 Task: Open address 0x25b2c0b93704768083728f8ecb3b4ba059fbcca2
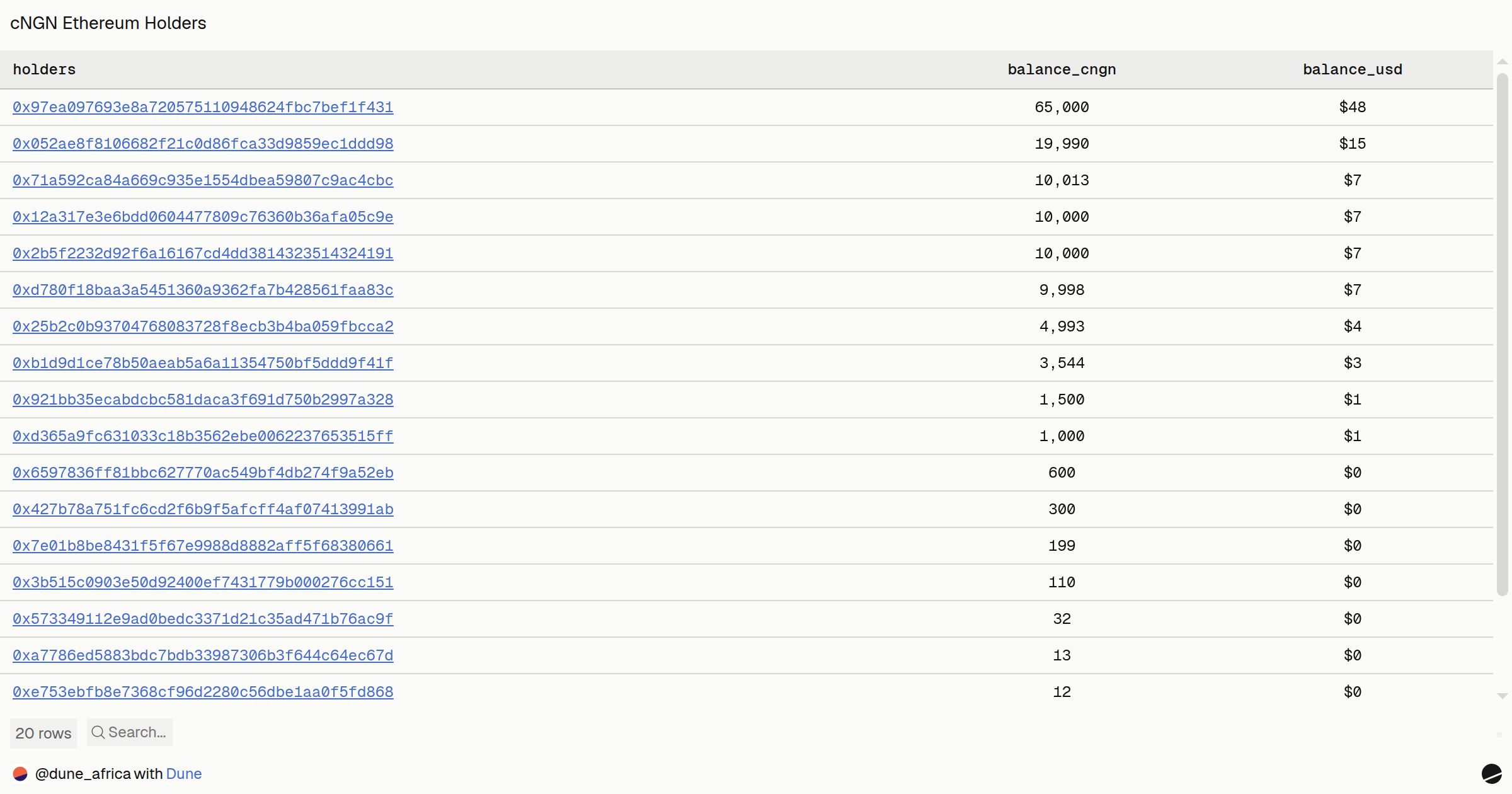pos(203,326)
